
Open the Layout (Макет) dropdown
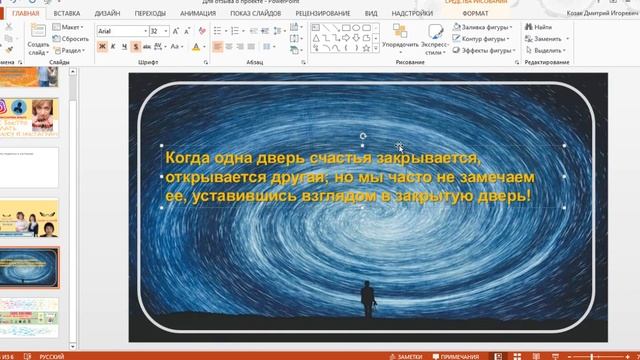tap(68, 27)
